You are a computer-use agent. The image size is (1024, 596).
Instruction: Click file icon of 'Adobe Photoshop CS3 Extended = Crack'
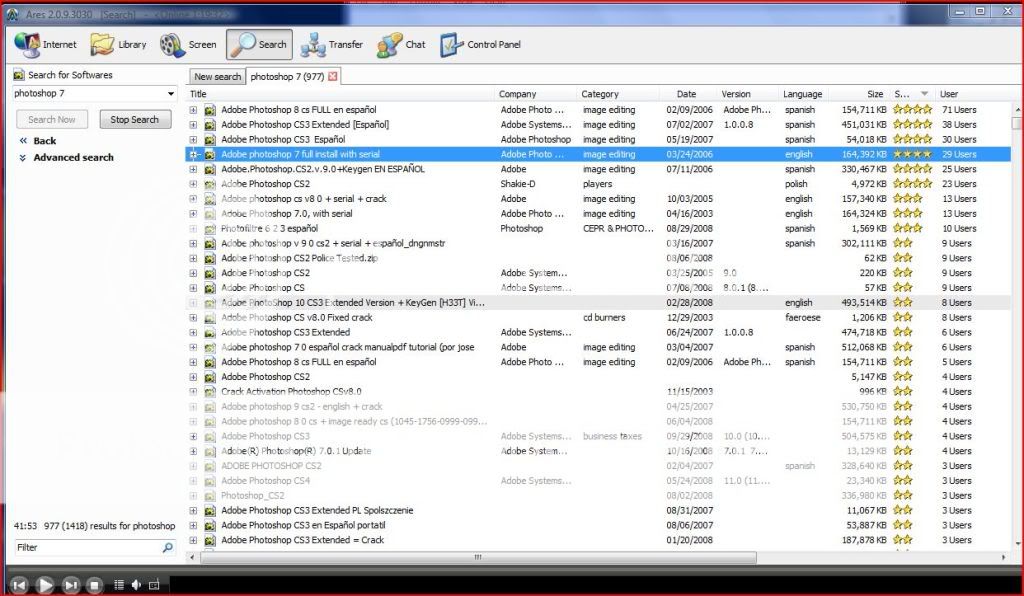210,541
